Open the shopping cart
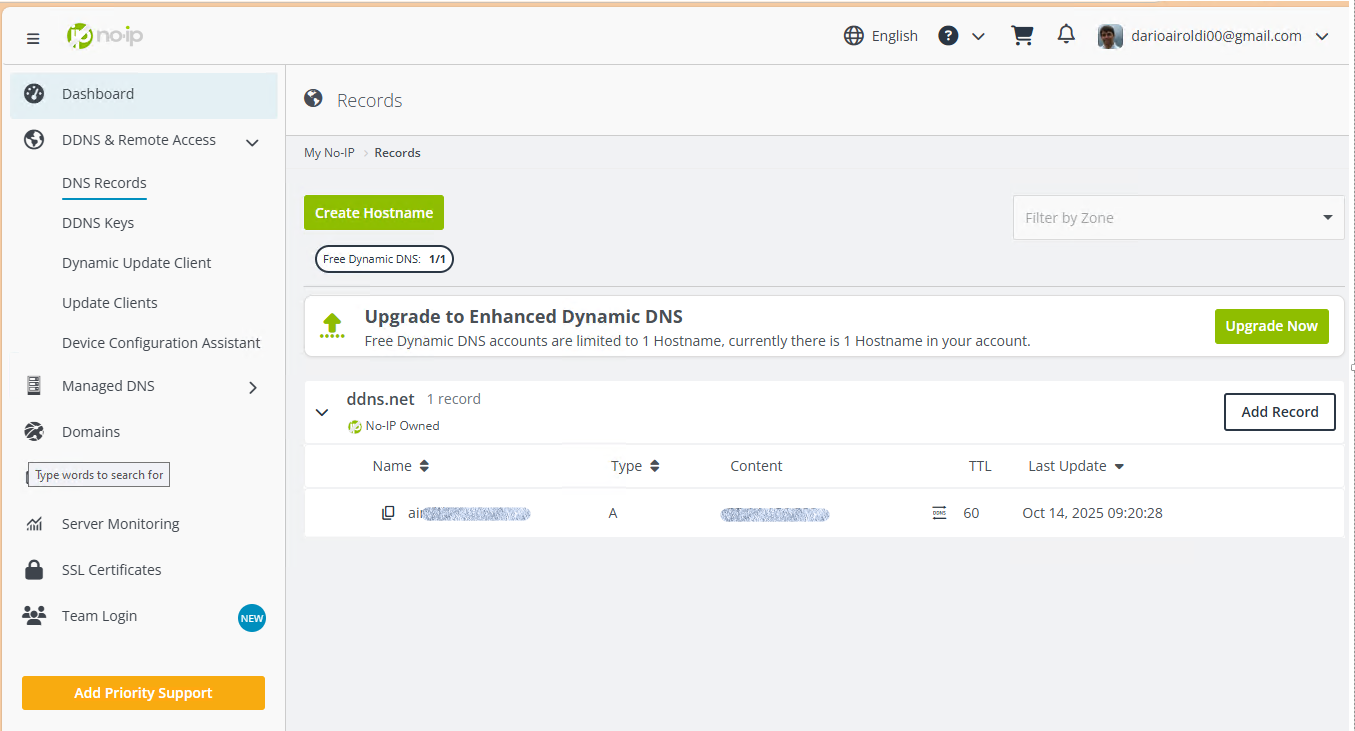 pyautogui.click(x=1021, y=36)
